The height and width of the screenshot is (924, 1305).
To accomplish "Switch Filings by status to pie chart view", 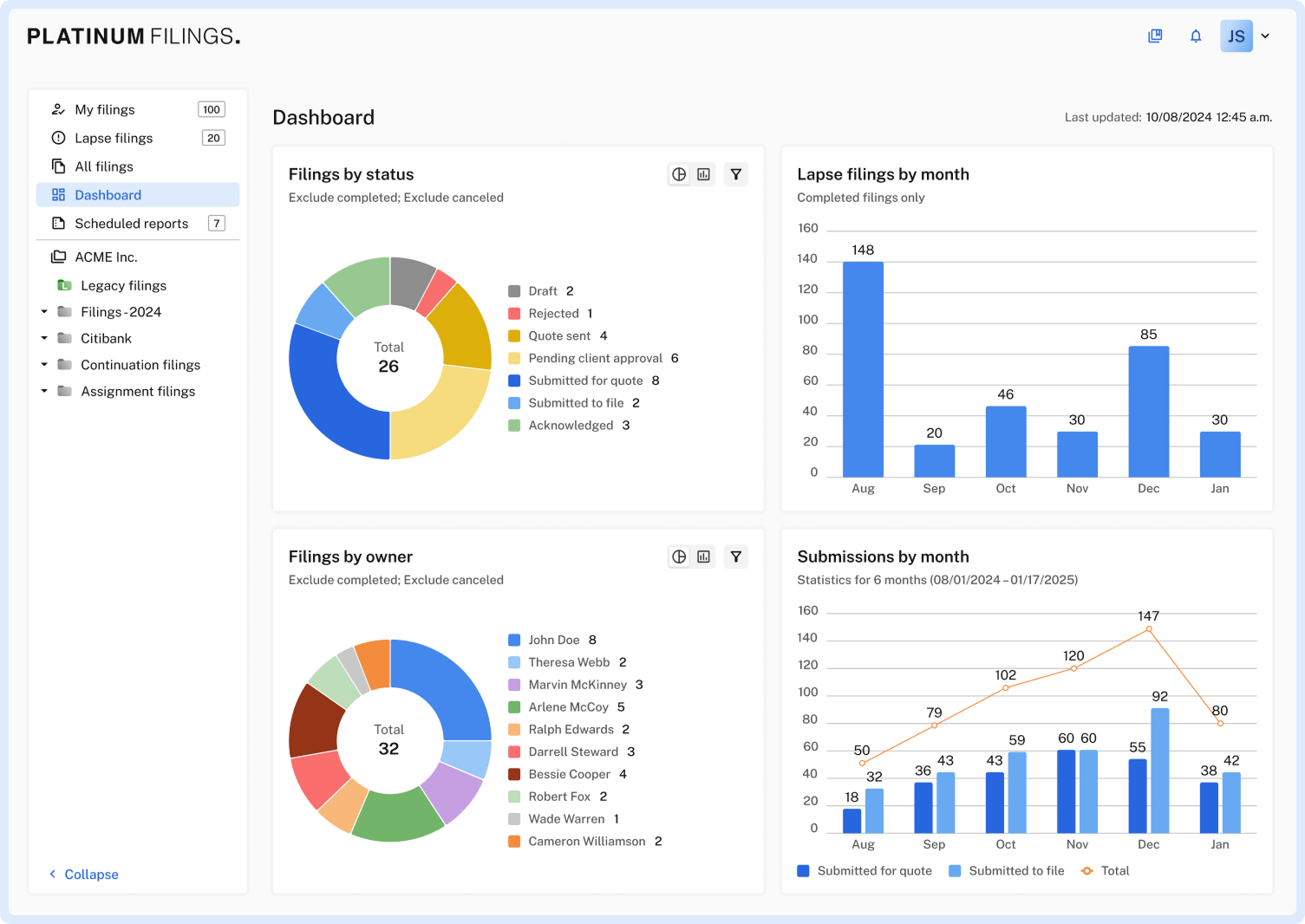I will tap(679, 174).
